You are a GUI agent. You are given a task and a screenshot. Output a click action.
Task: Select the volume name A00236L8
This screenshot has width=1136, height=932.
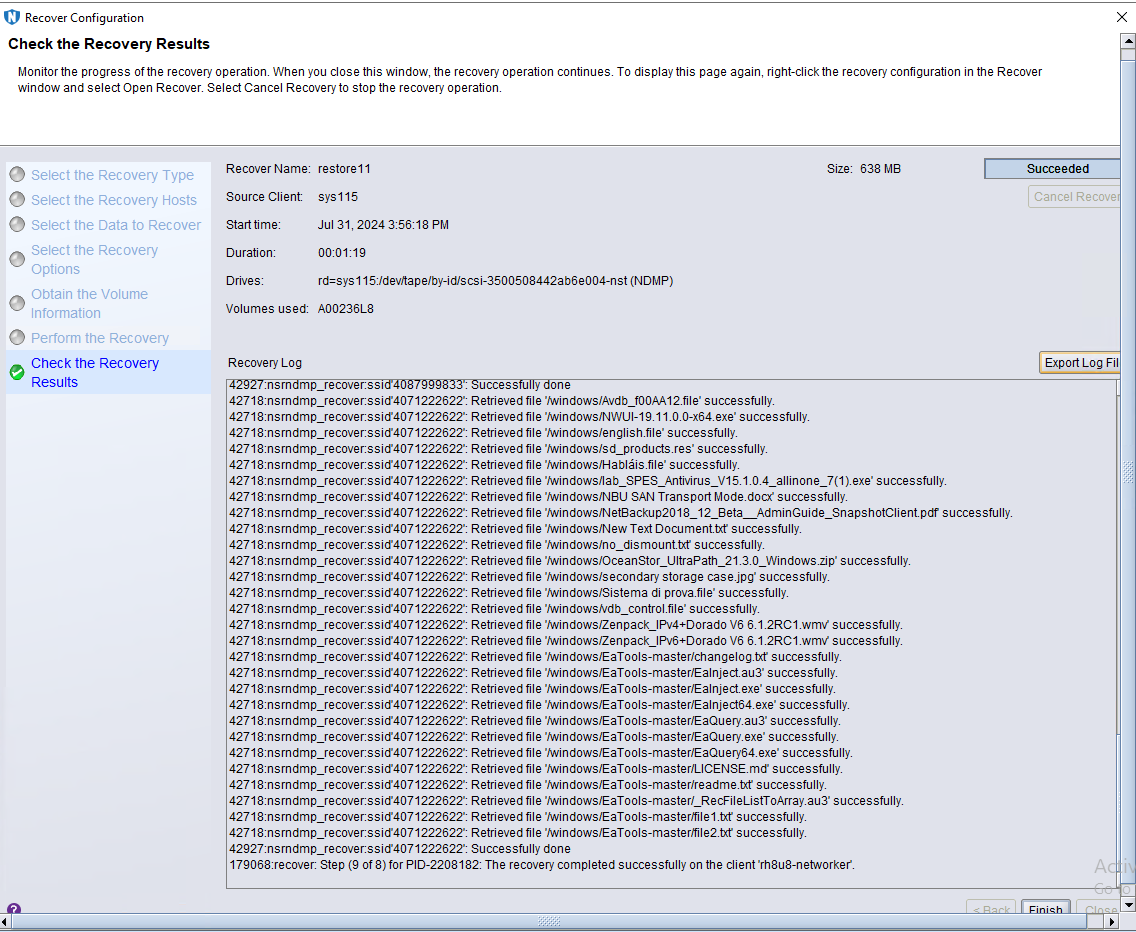(x=346, y=309)
